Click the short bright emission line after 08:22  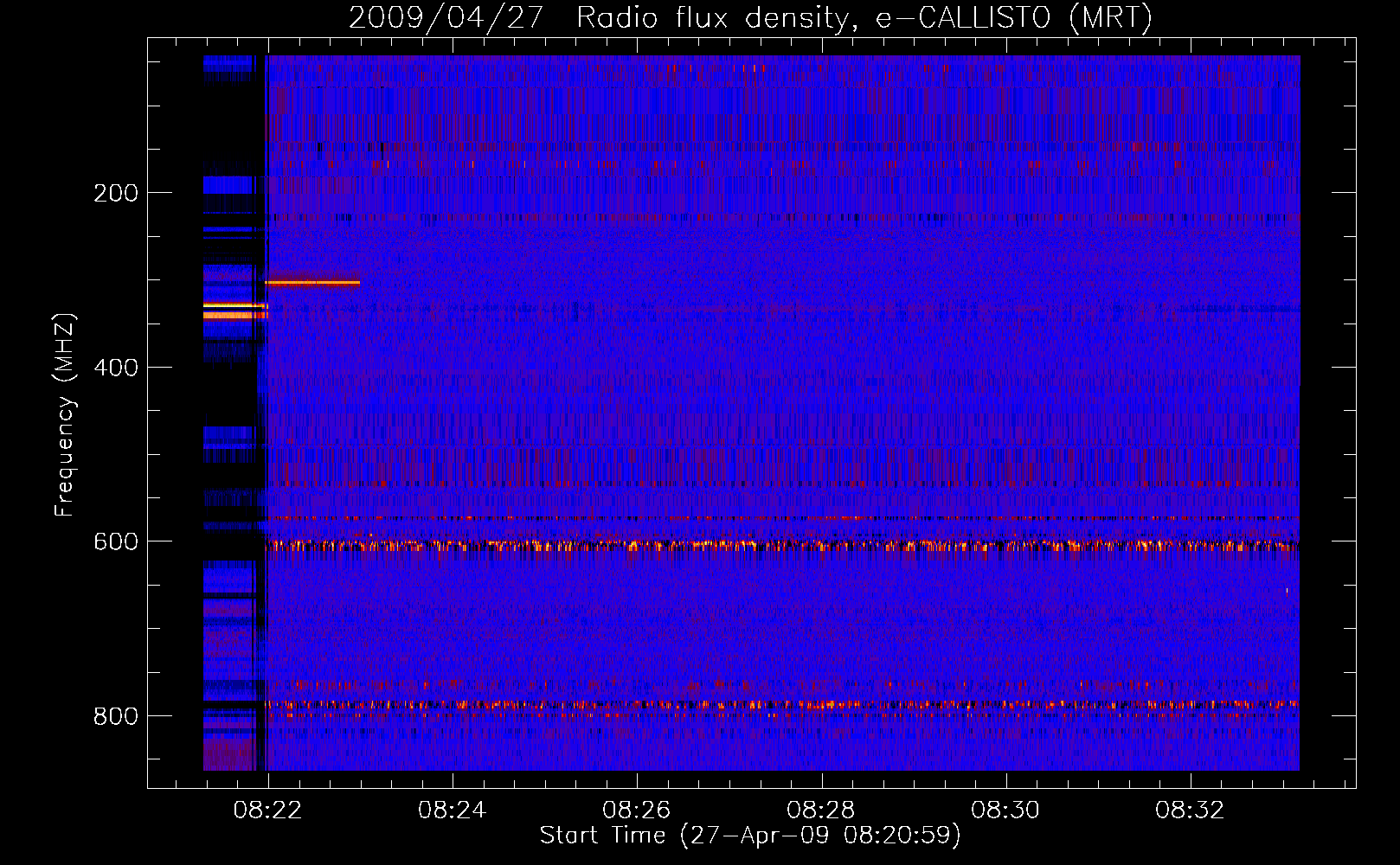click(x=311, y=283)
